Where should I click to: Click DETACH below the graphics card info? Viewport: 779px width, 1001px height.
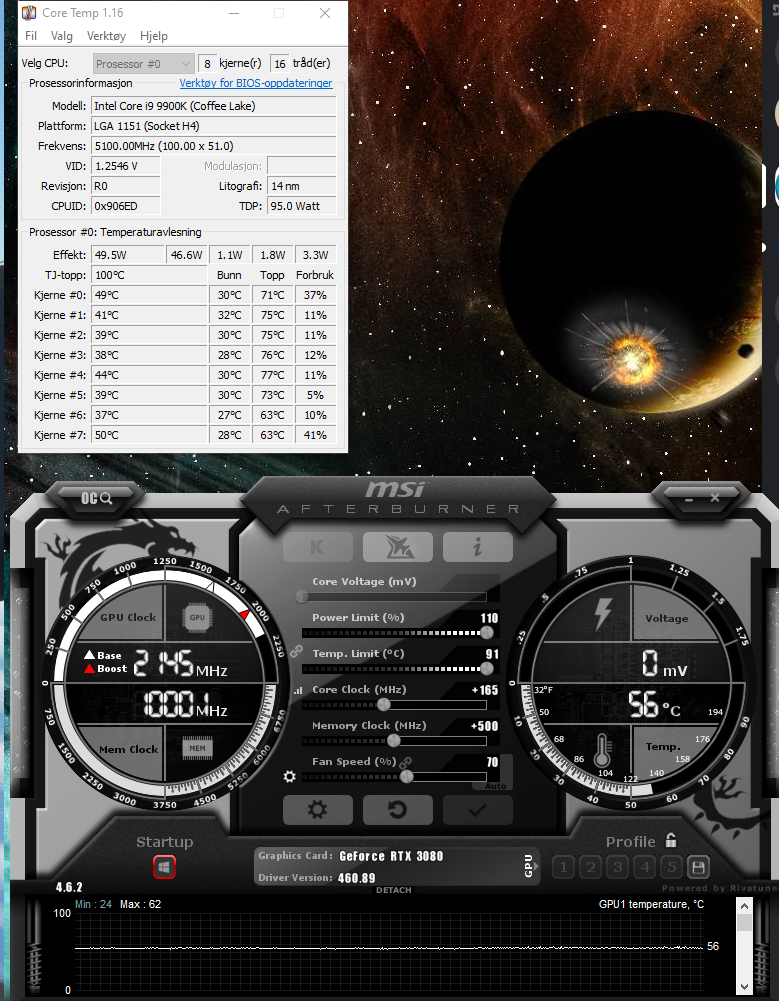[x=393, y=890]
